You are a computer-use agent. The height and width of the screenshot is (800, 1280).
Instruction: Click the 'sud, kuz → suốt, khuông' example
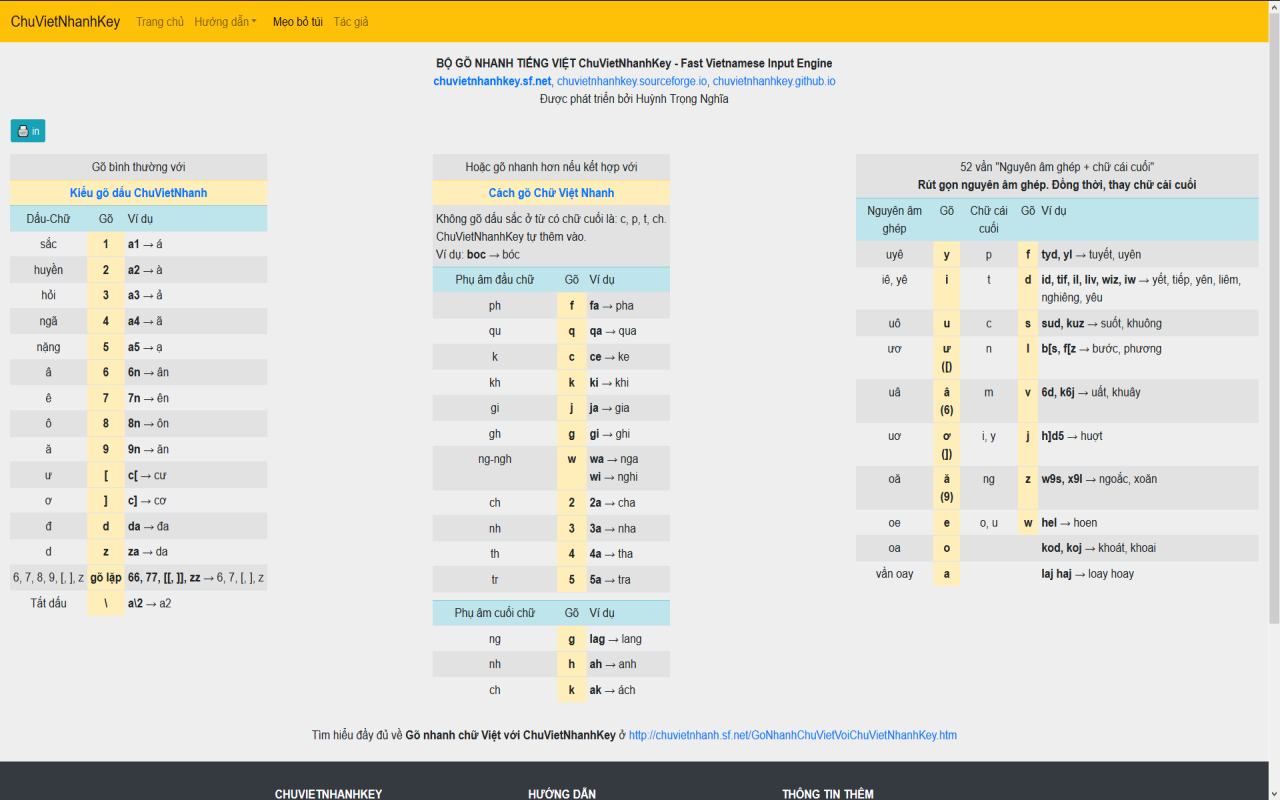(x=1101, y=324)
